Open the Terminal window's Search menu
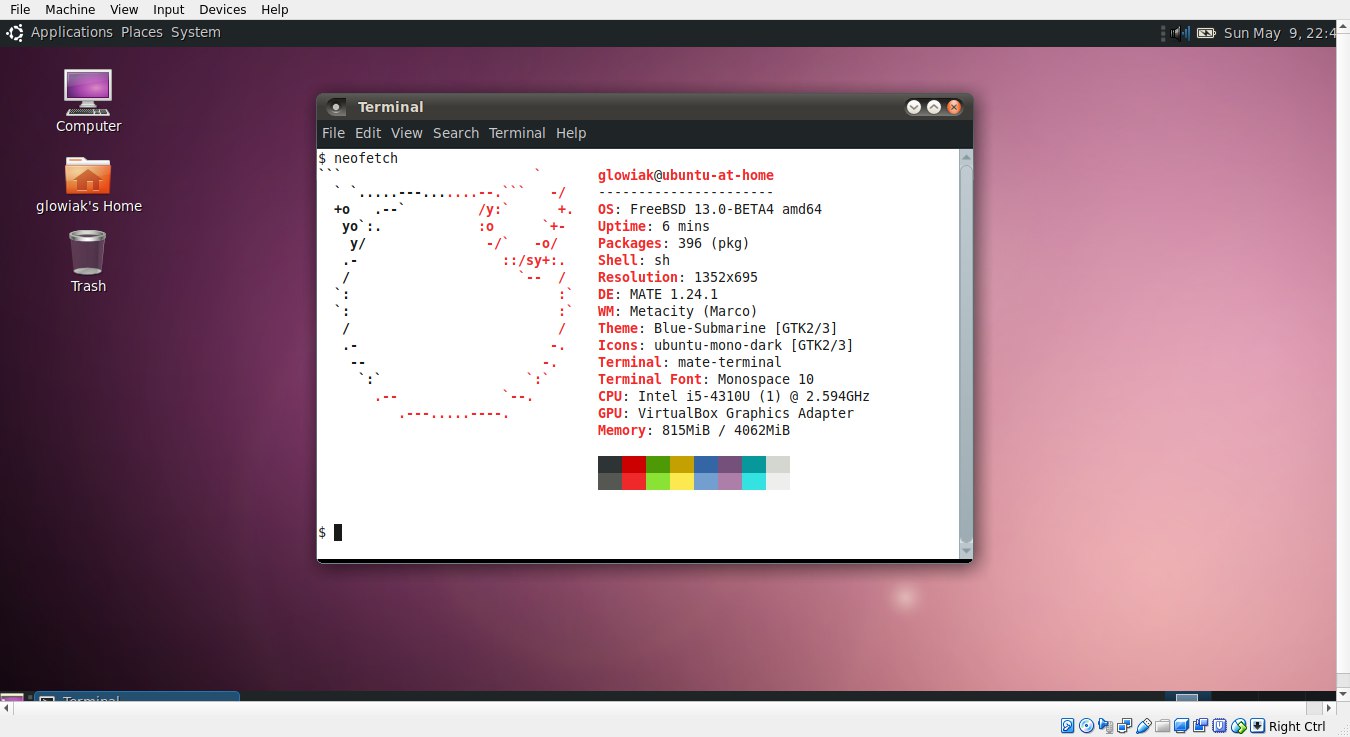The height and width of the screenshot is (737, 1350). point(456,133)
